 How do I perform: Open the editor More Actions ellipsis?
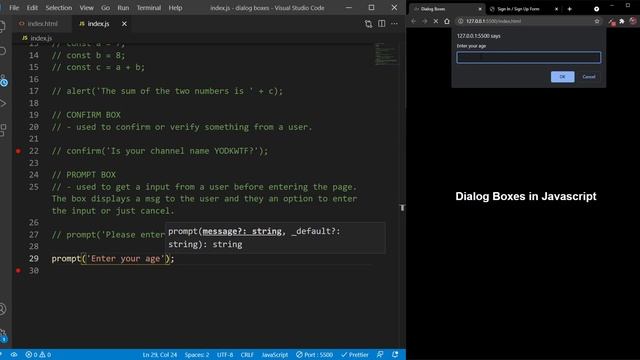coord(394,24)
